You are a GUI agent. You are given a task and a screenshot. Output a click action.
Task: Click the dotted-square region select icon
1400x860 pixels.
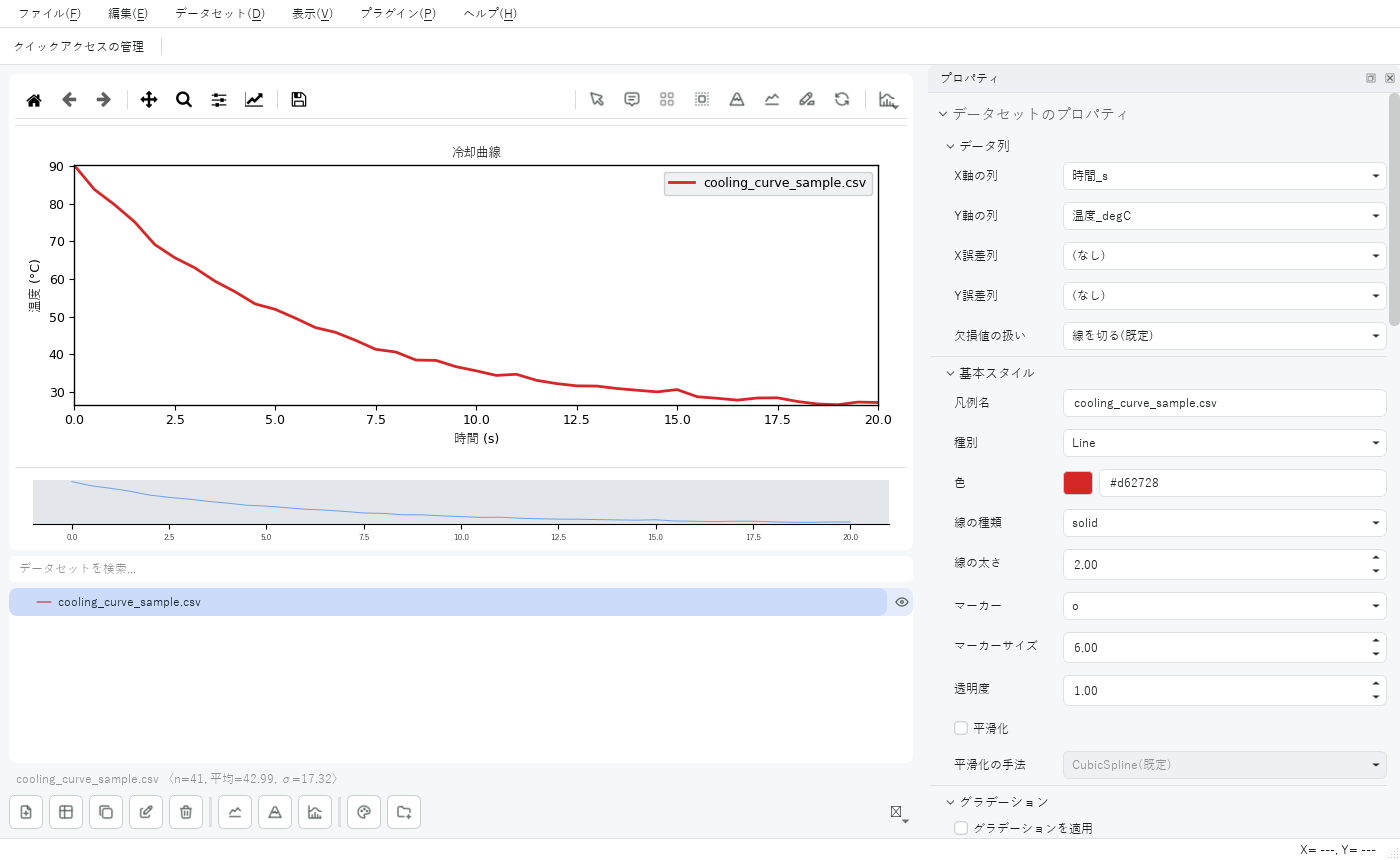(x=702, y=99)
